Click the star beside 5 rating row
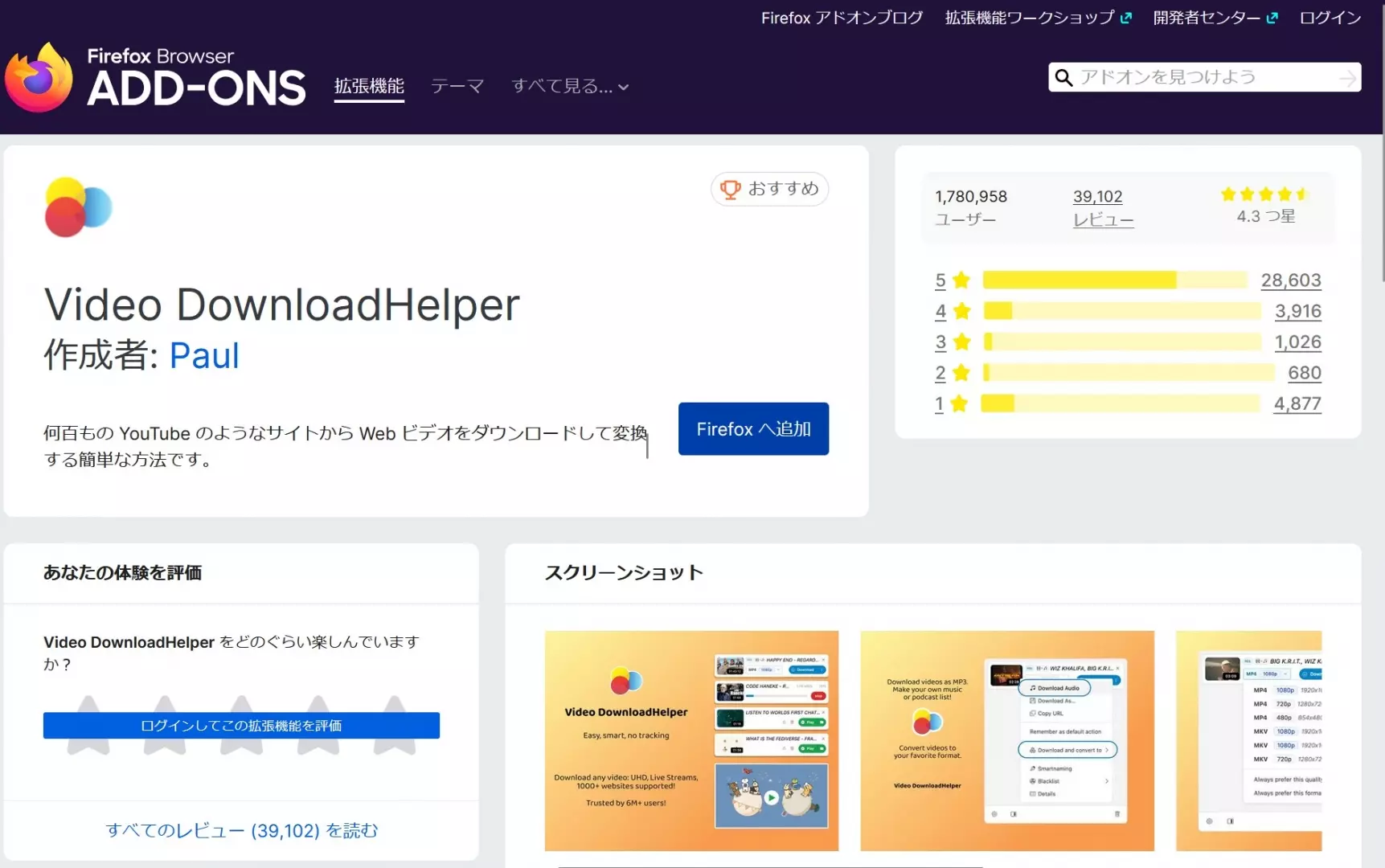 click(961, 280)
